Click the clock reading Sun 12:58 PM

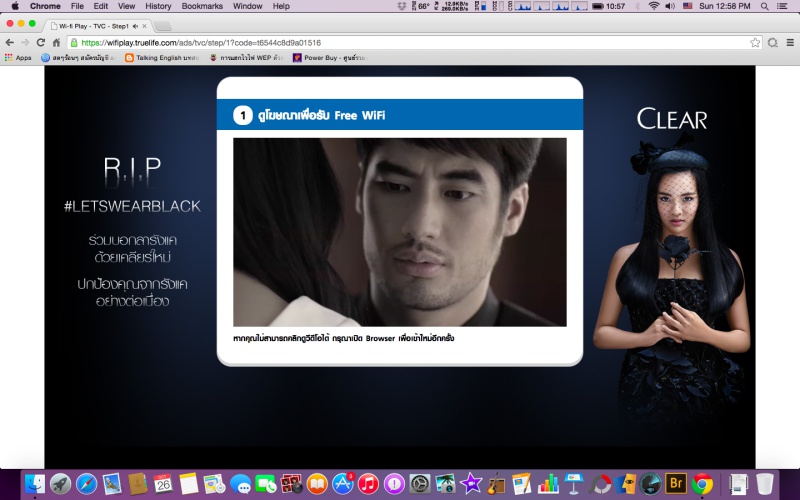click(x=724, y=6)
